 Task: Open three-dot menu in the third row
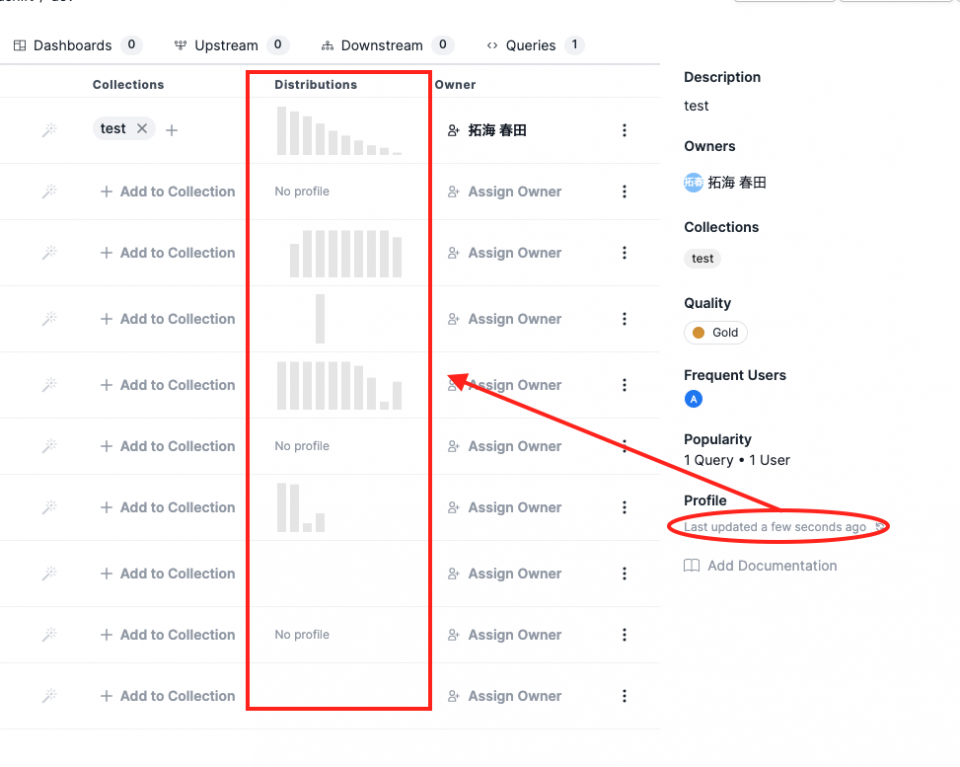pyautogui.click(x=624, y=253)
